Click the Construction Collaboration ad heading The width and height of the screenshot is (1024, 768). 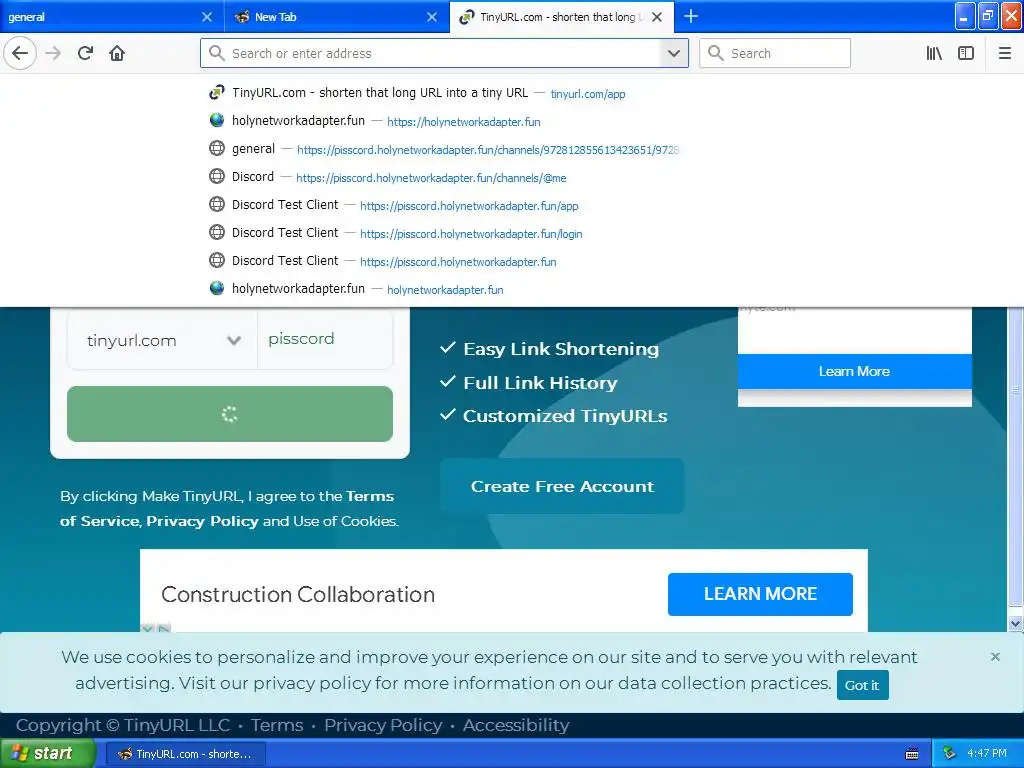click(x=298, y=594)
